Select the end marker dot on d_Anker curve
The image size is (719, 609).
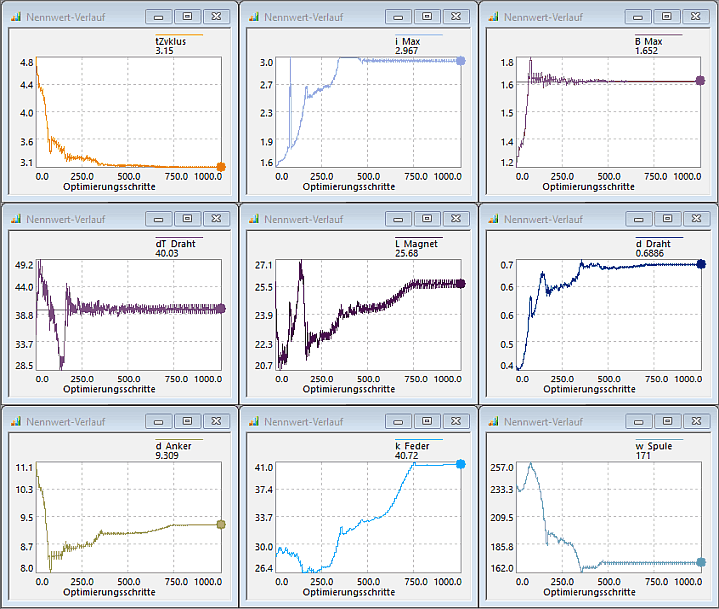coord(221,524)
